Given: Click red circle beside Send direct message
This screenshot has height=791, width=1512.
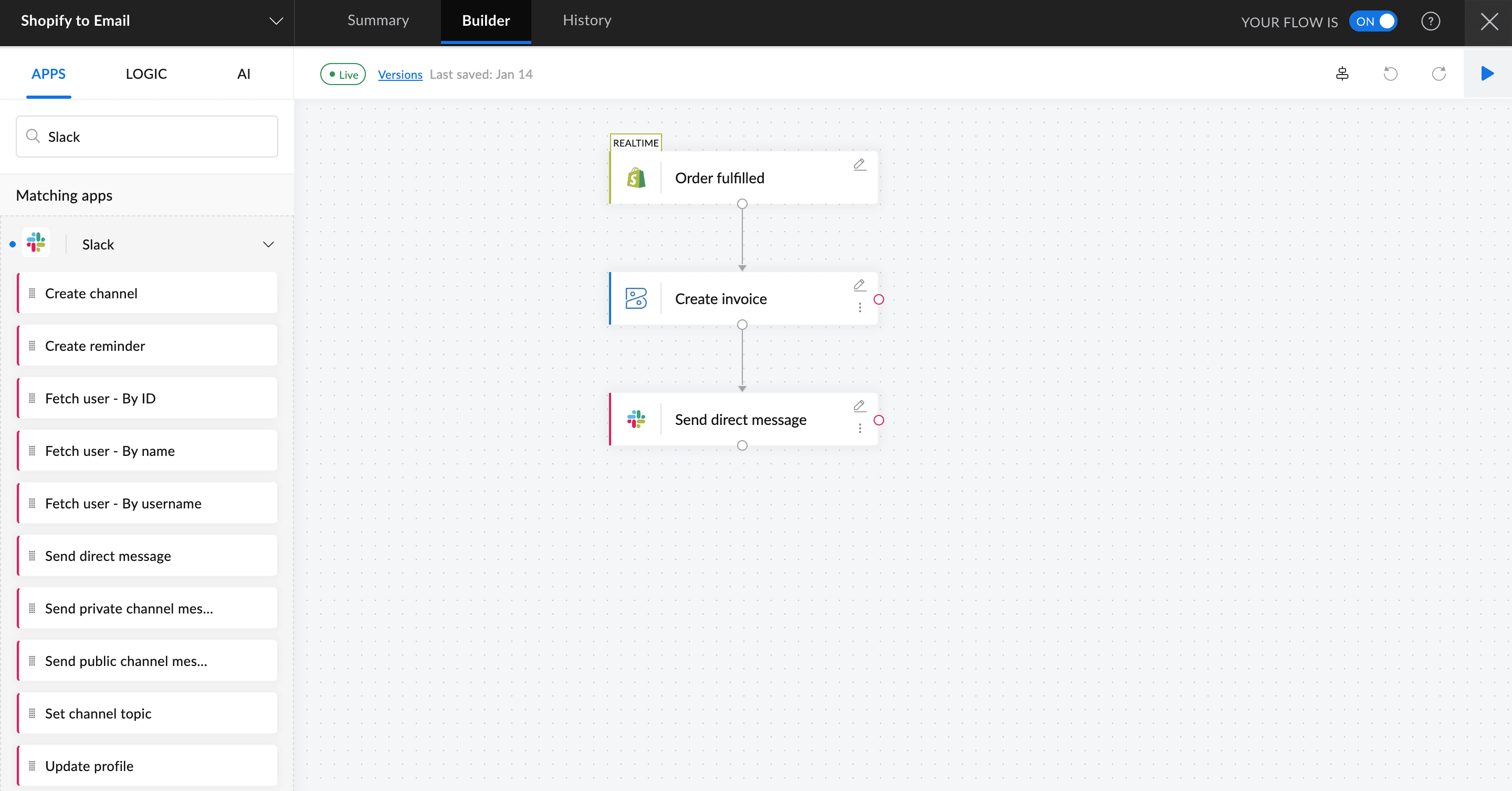Looking at the screenshot, I should 879,421.
